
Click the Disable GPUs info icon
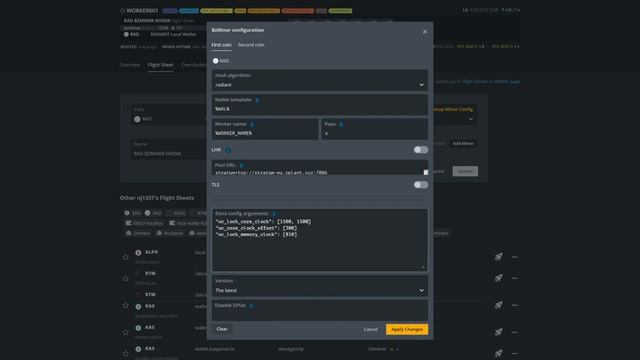pos(251,306)
